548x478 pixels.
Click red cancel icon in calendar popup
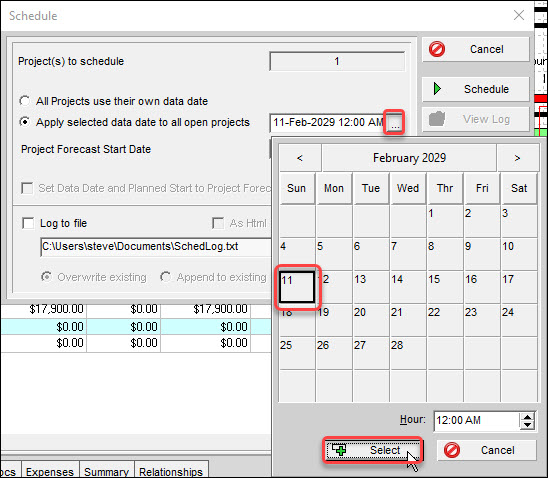452,450
